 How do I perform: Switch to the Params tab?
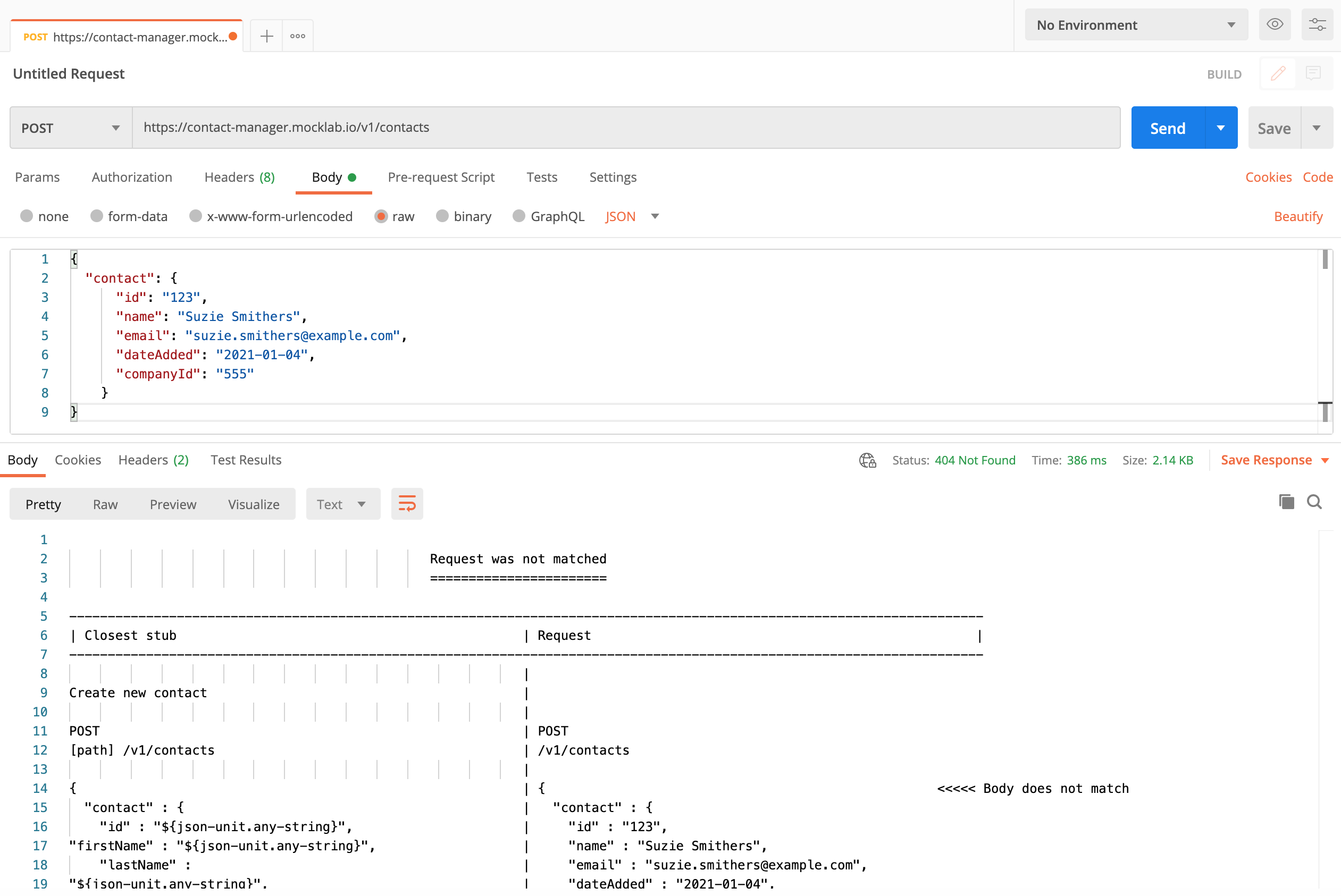click(x=37, y=177)
